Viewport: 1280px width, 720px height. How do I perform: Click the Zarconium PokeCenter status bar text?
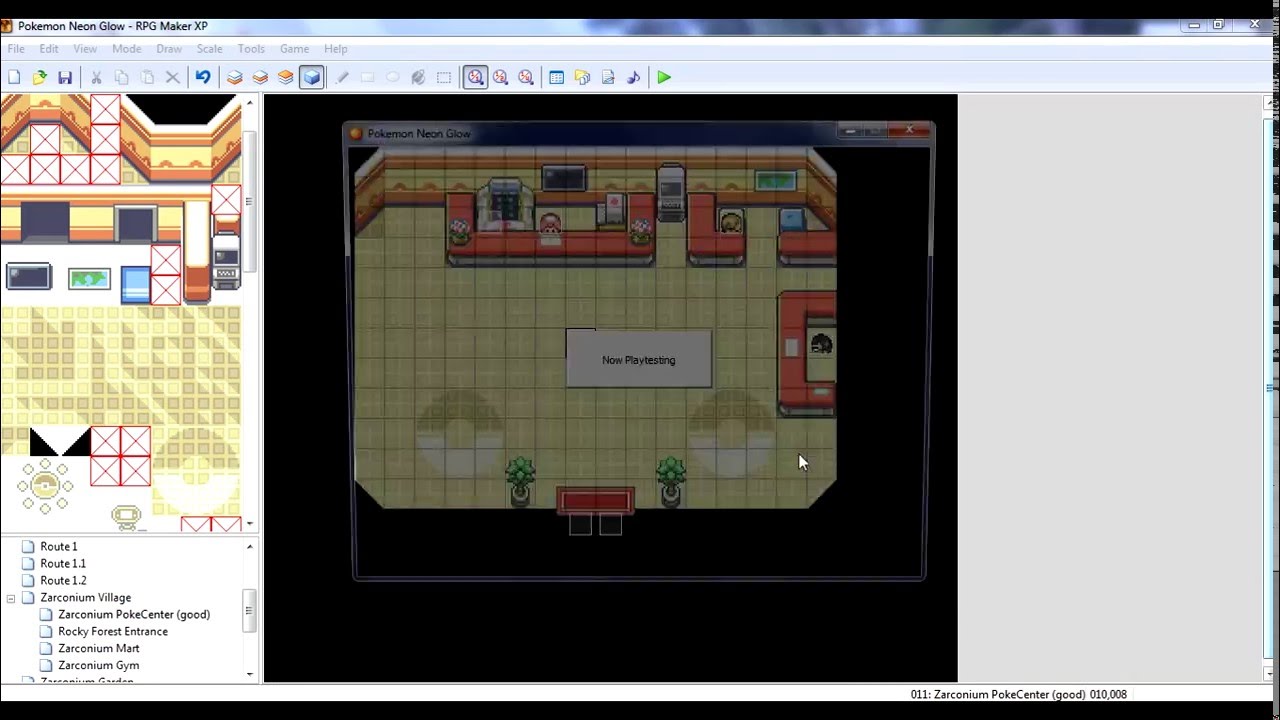pyautogui.click(x=1018, y=694)
